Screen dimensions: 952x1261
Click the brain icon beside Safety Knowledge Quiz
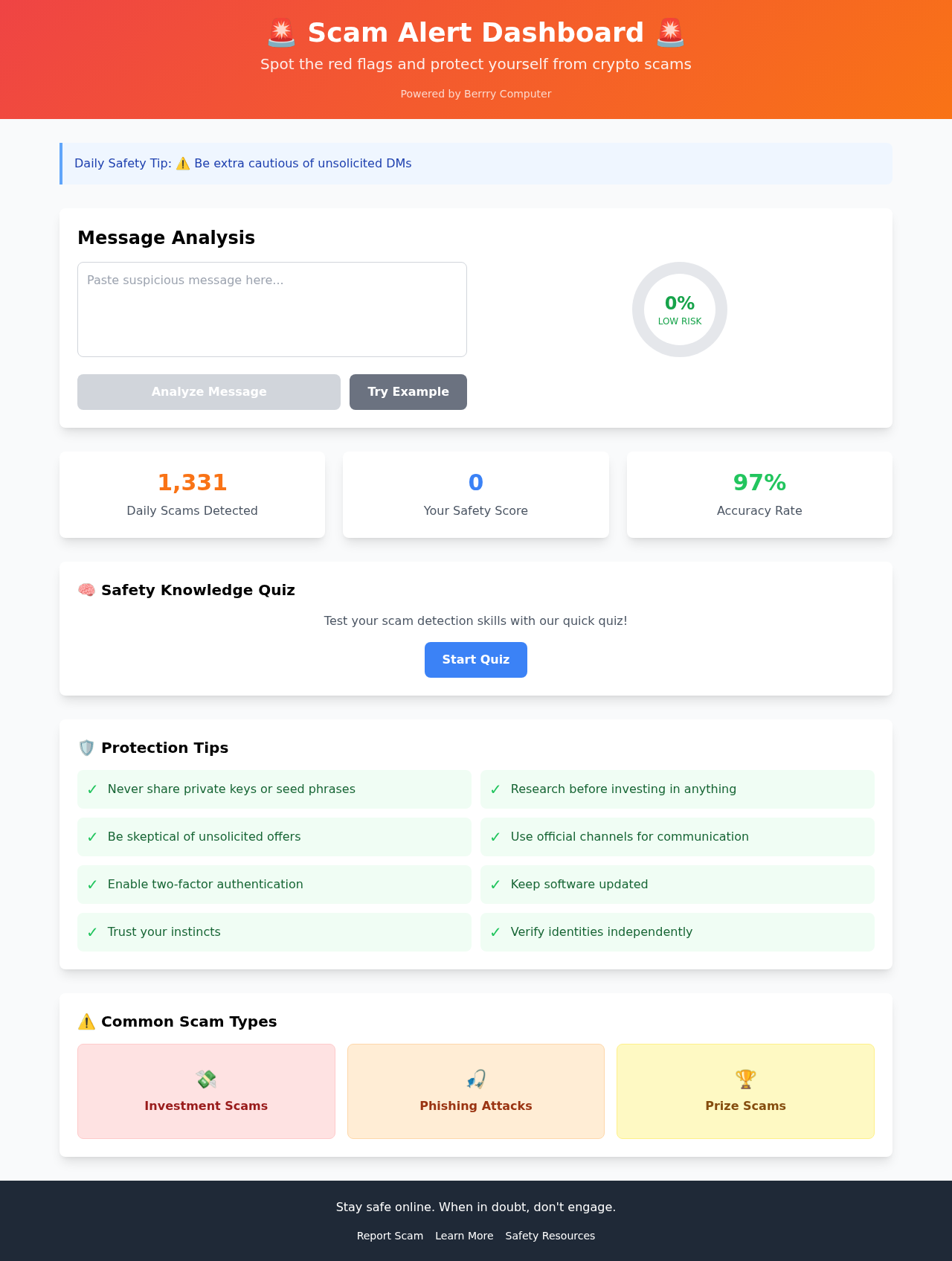click(87, 590)
